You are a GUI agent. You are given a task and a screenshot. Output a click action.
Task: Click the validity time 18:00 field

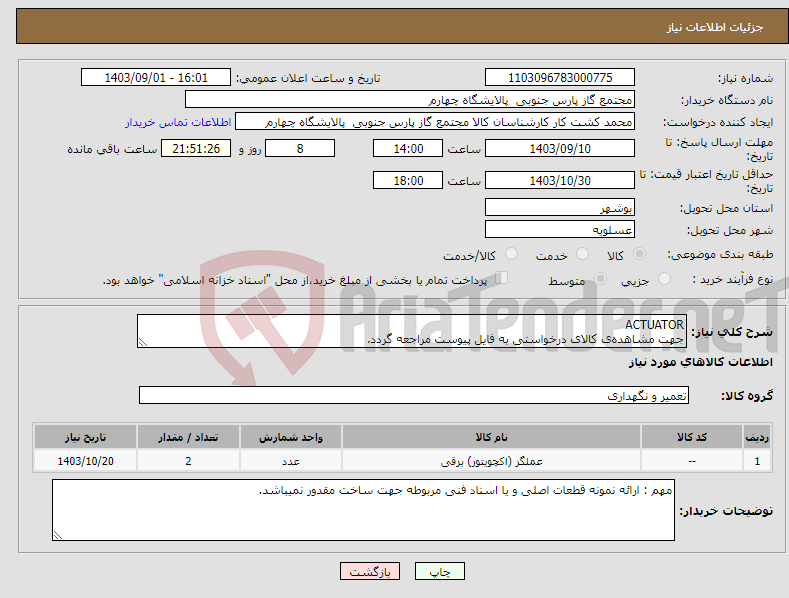[x=408, y=180]
